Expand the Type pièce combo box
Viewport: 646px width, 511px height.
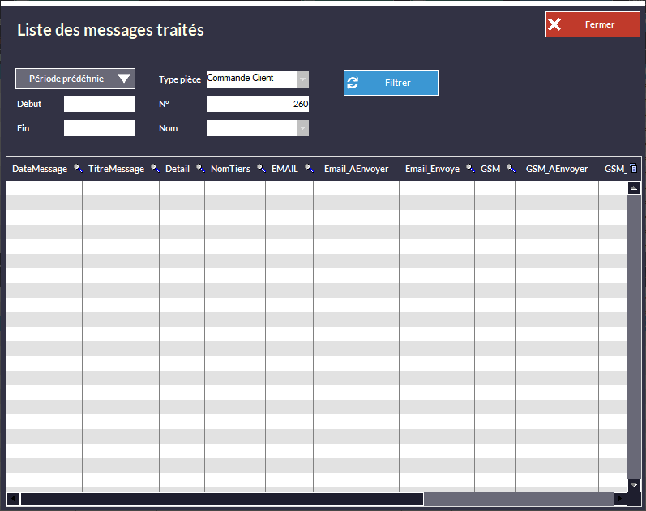(302, 79)
